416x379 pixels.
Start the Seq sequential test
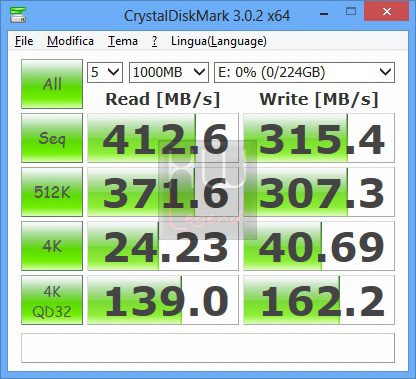[52, 138]
